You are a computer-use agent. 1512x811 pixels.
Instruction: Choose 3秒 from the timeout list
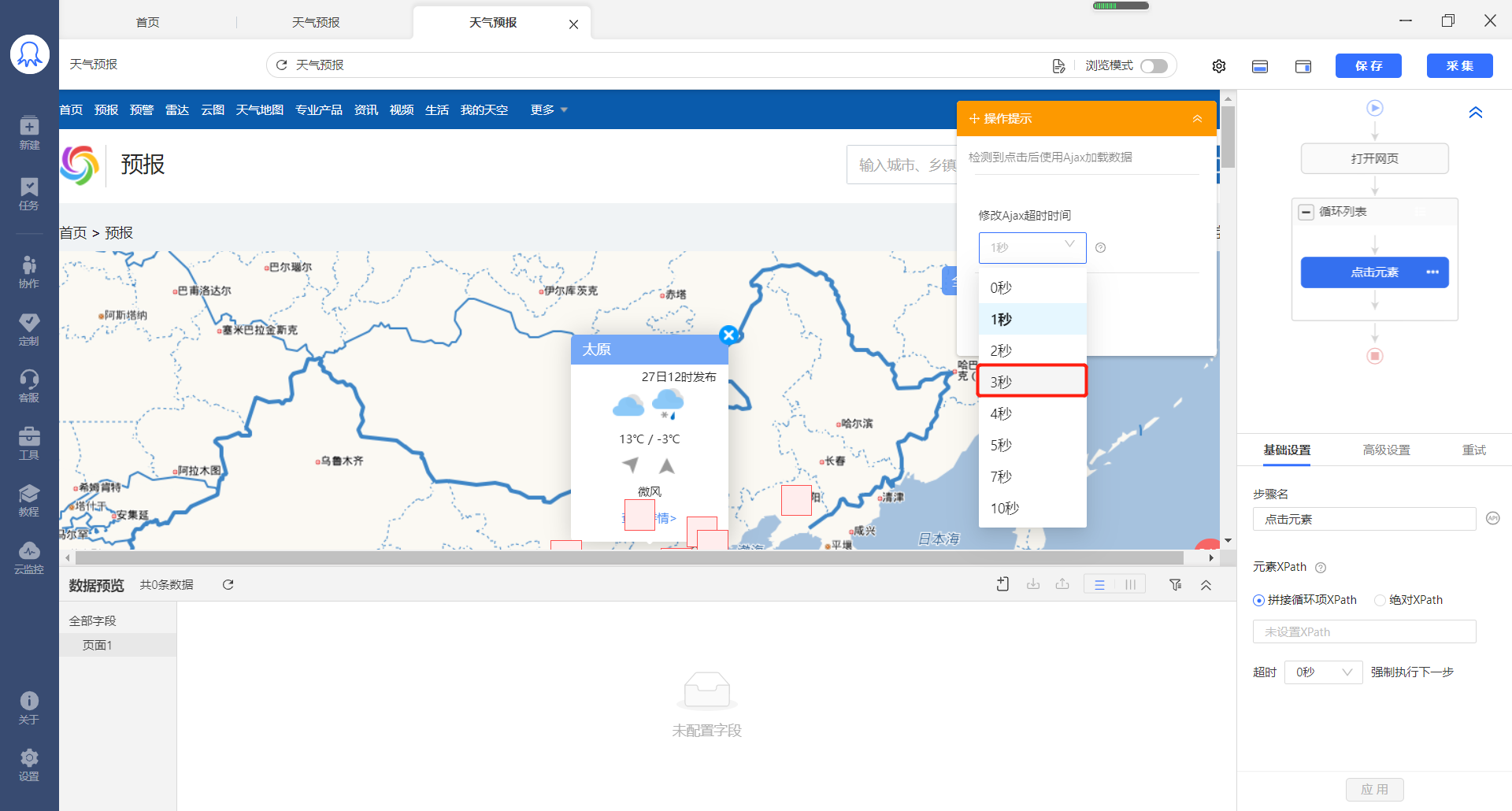click(1032, 382)
